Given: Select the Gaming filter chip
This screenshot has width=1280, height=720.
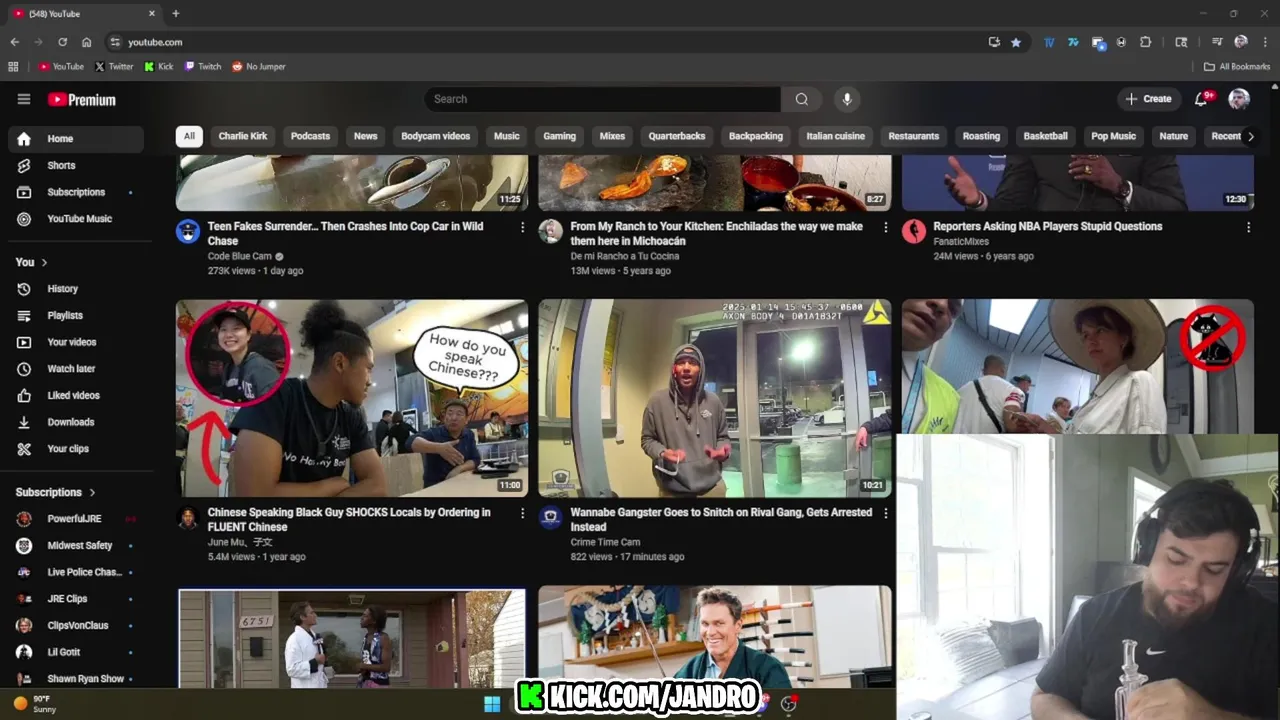Looking at the screenshot, I should (x=560, y=136).
